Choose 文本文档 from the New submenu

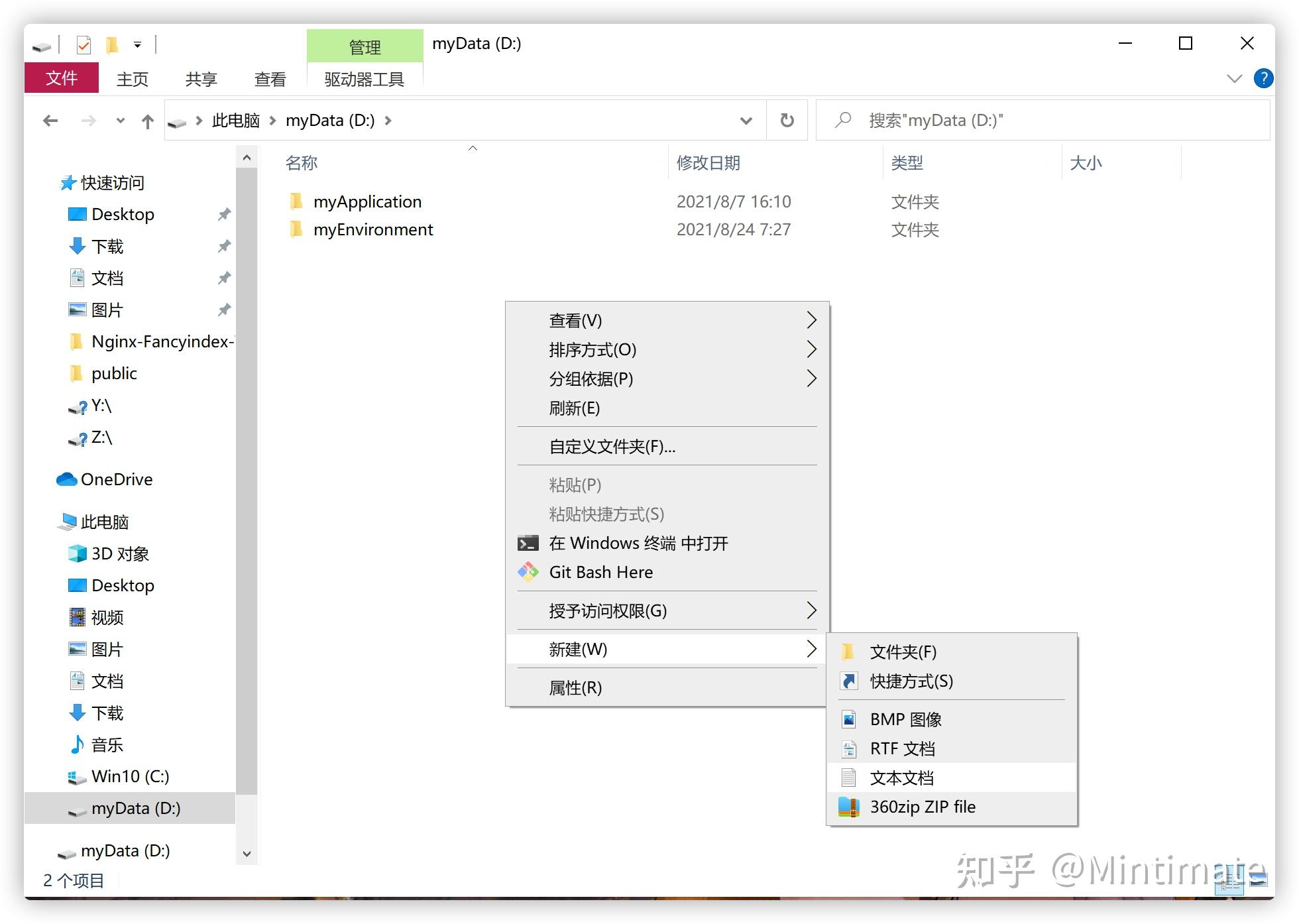(901, 778)
